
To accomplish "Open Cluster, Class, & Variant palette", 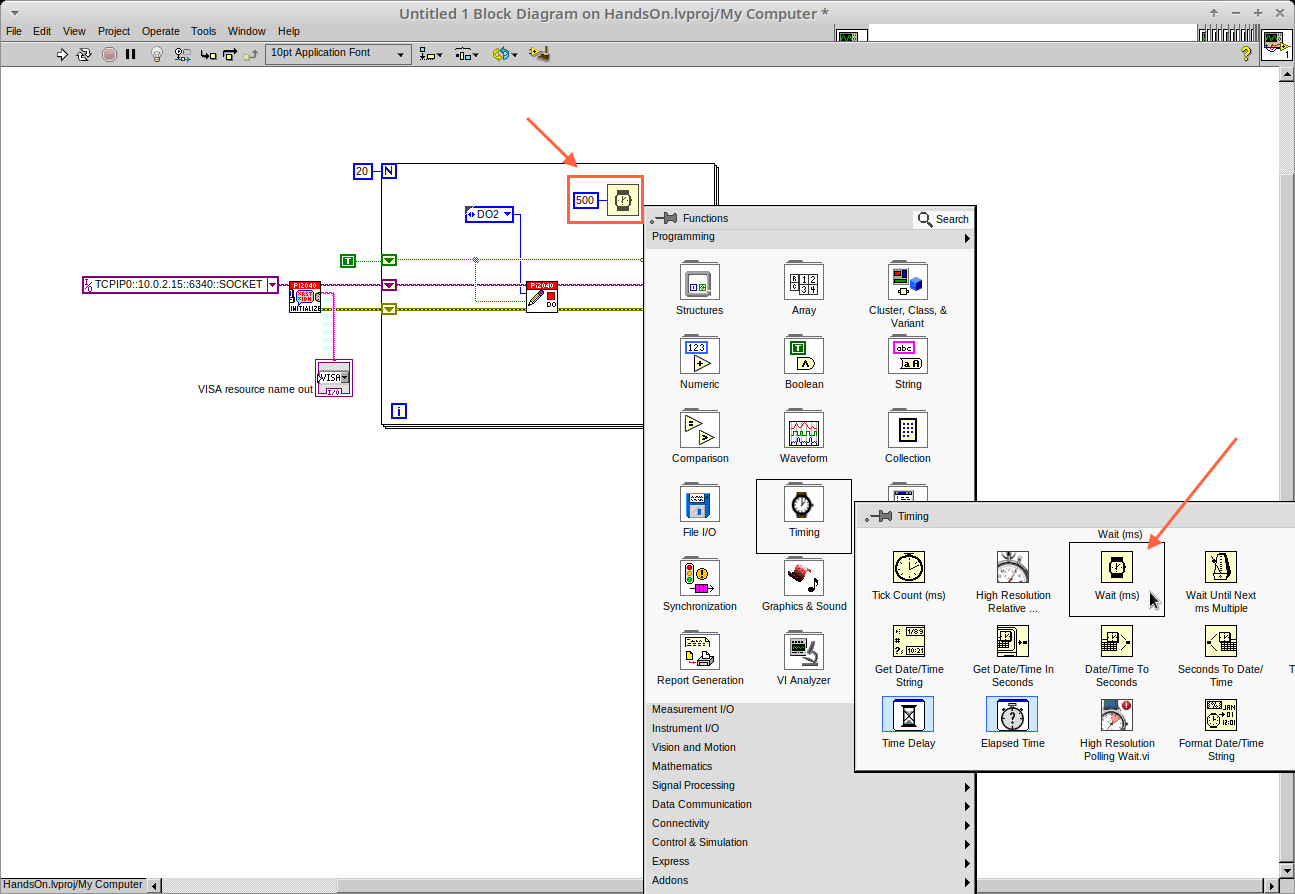I will (908, 295).
